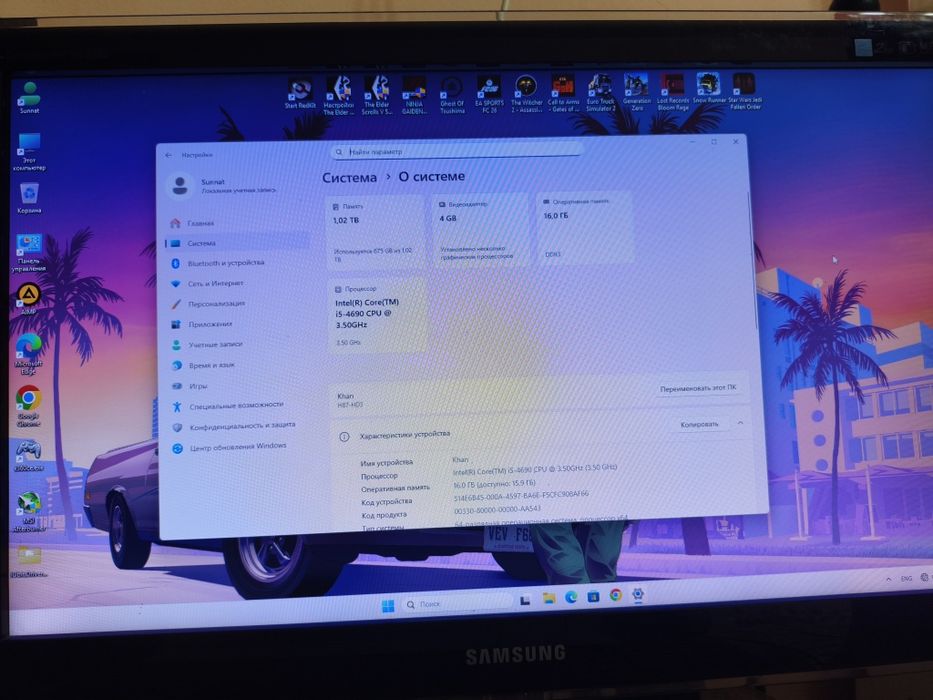Click the taskbar Поиск search box

coord(456,603)
